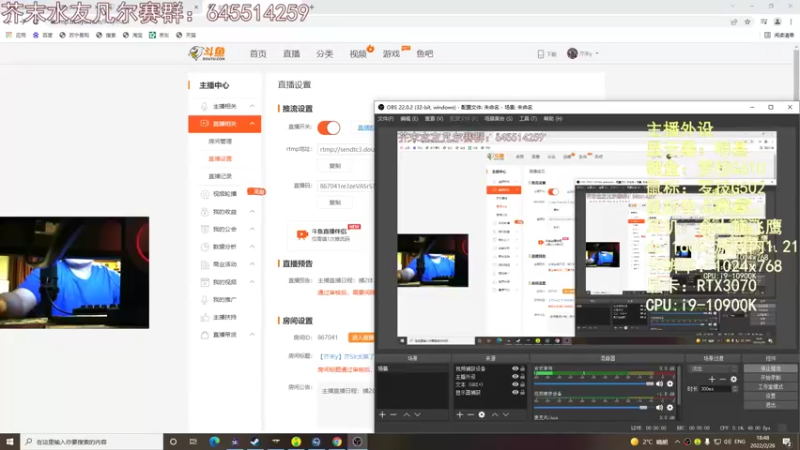Image resolution: width=800 pixels, height=450 pixels.
Task: Hide the 文本 (GDI+) source with its eye icon
Action: [x=515, y=384]
